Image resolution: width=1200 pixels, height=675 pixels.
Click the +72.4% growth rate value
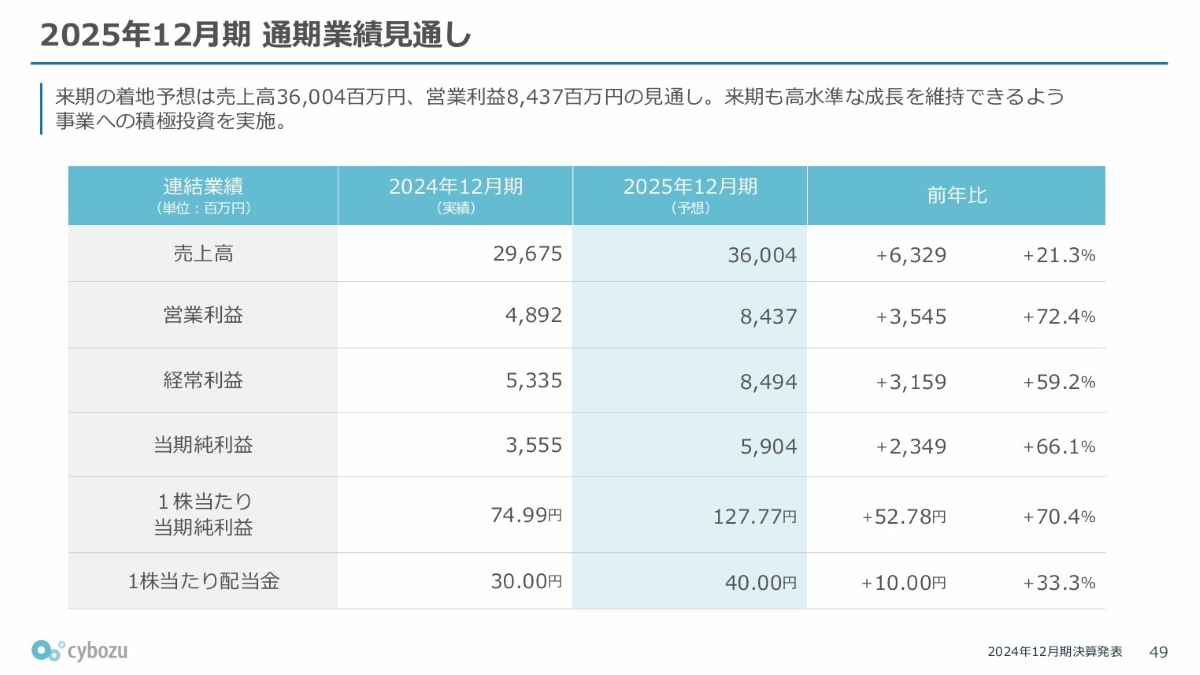coord(1059,318)
